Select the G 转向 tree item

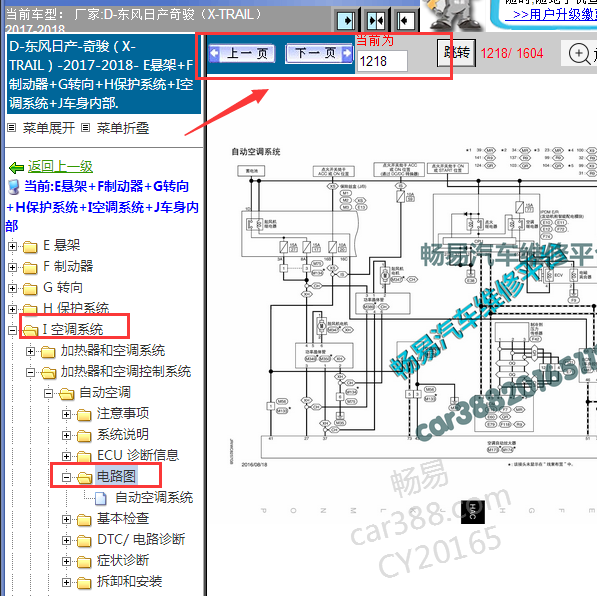[x=63, y=287]
